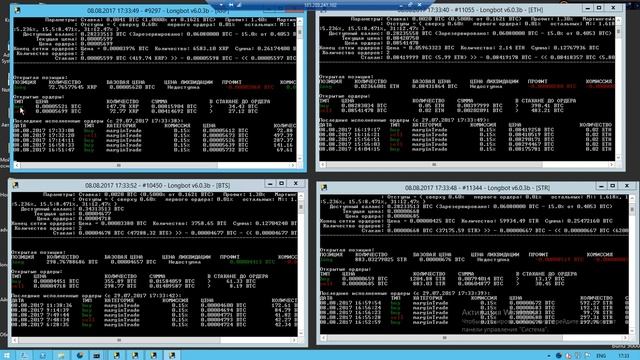Click horizontal scroll thumb in BTS window
Image resolution: width=640 pixels, height=360 pixels.
(x=119, y=340)
